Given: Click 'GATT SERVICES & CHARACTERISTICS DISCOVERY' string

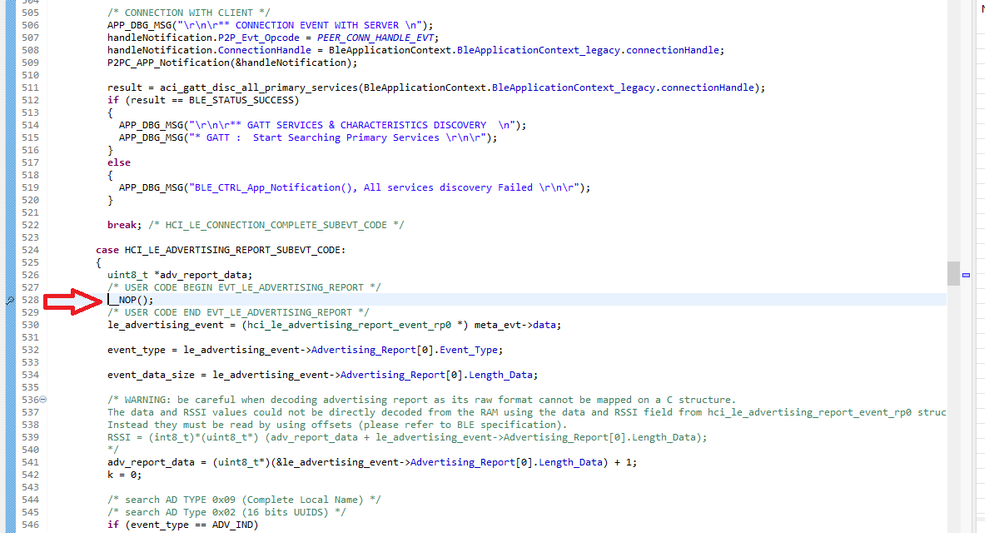Looking at the screenshot, I should coord(366,125).
